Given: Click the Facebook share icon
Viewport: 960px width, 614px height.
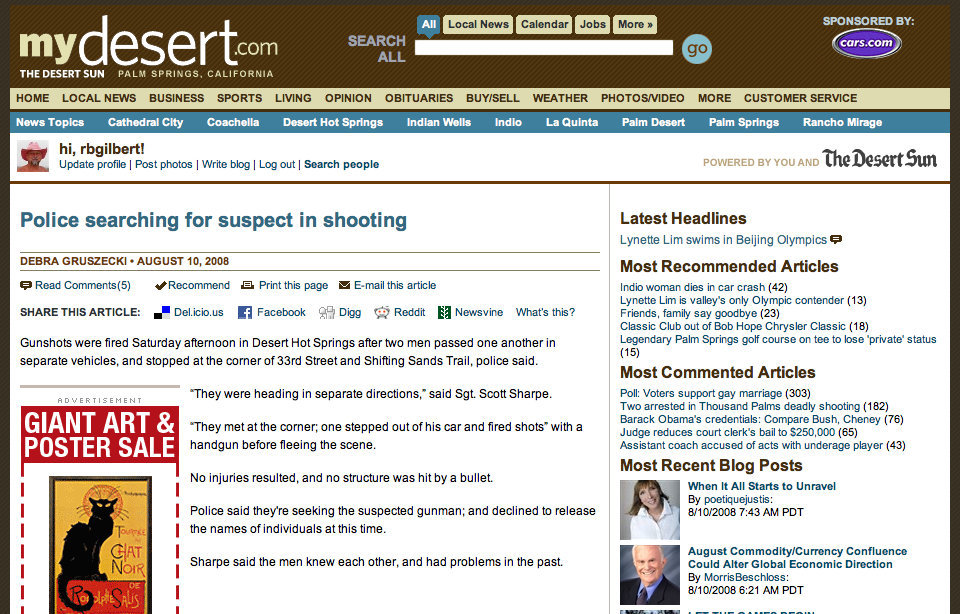Looking at the screenshot, I should [245, 312].
